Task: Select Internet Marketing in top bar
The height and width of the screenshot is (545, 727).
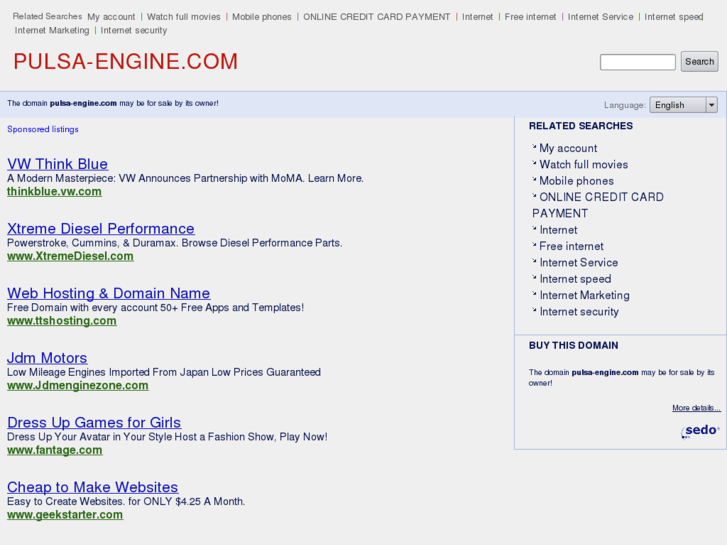Action: 51,30
